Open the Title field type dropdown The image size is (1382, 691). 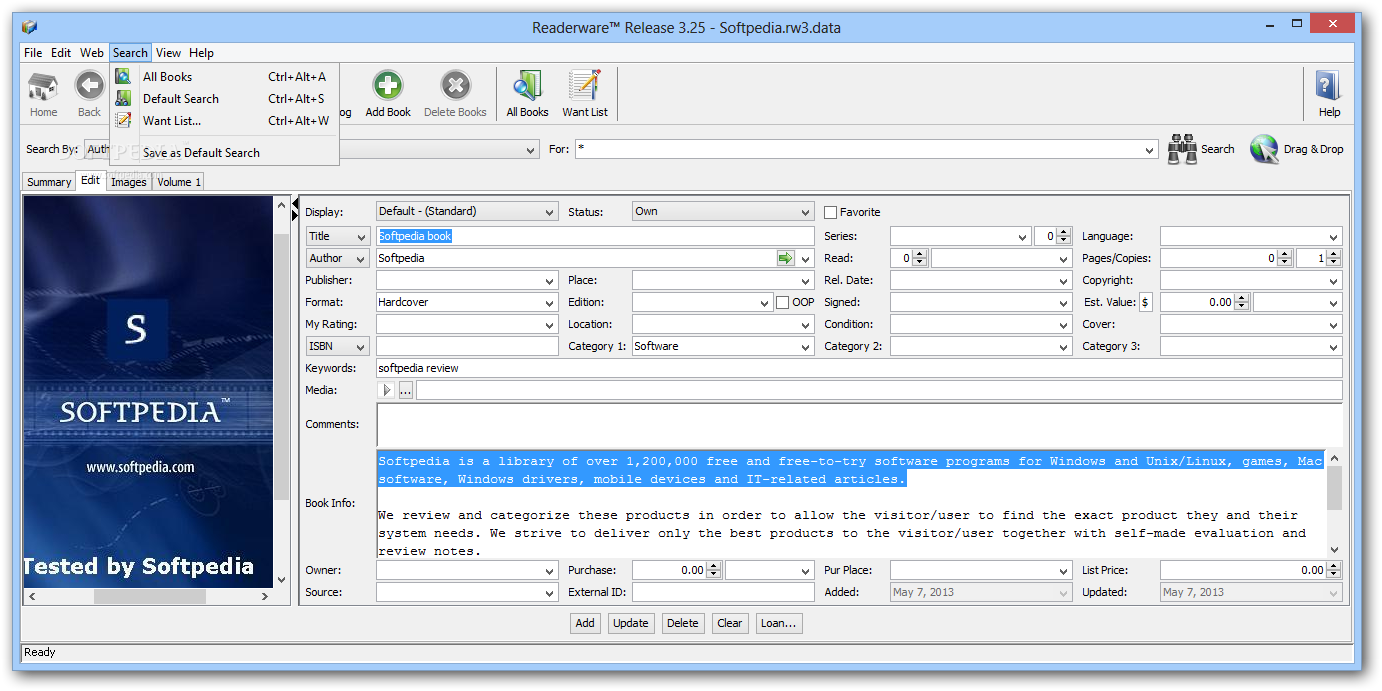[x=338, y=236]
